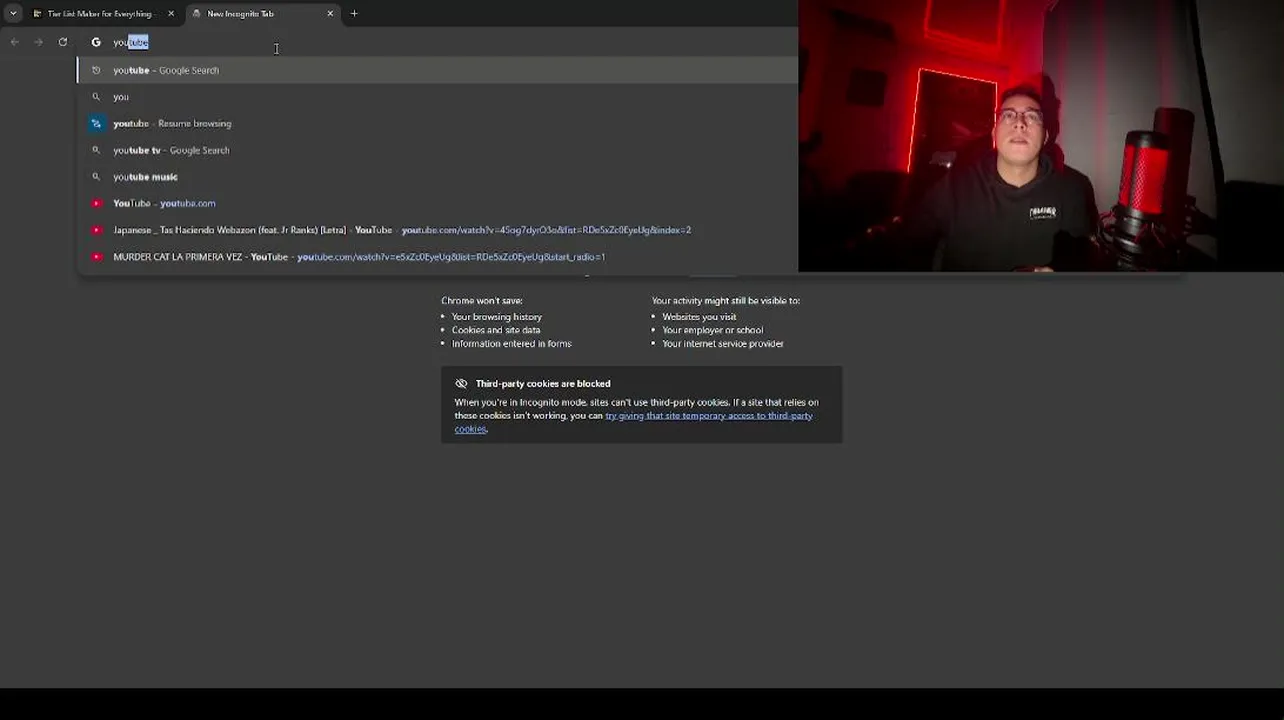This screenshot has width=1284, height=720.
Task: Click the Google icon in address bar
Action: coord(96,42)
